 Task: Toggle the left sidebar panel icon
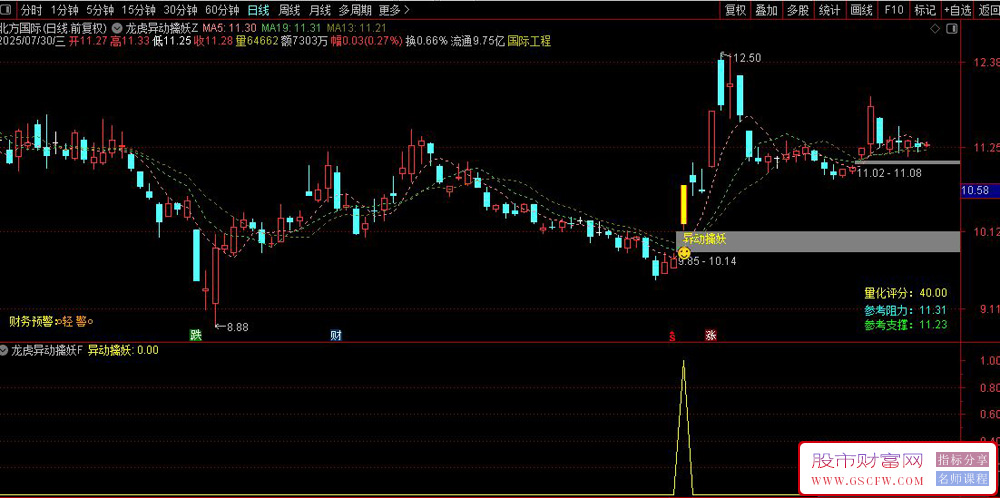[x=8, y=10]
